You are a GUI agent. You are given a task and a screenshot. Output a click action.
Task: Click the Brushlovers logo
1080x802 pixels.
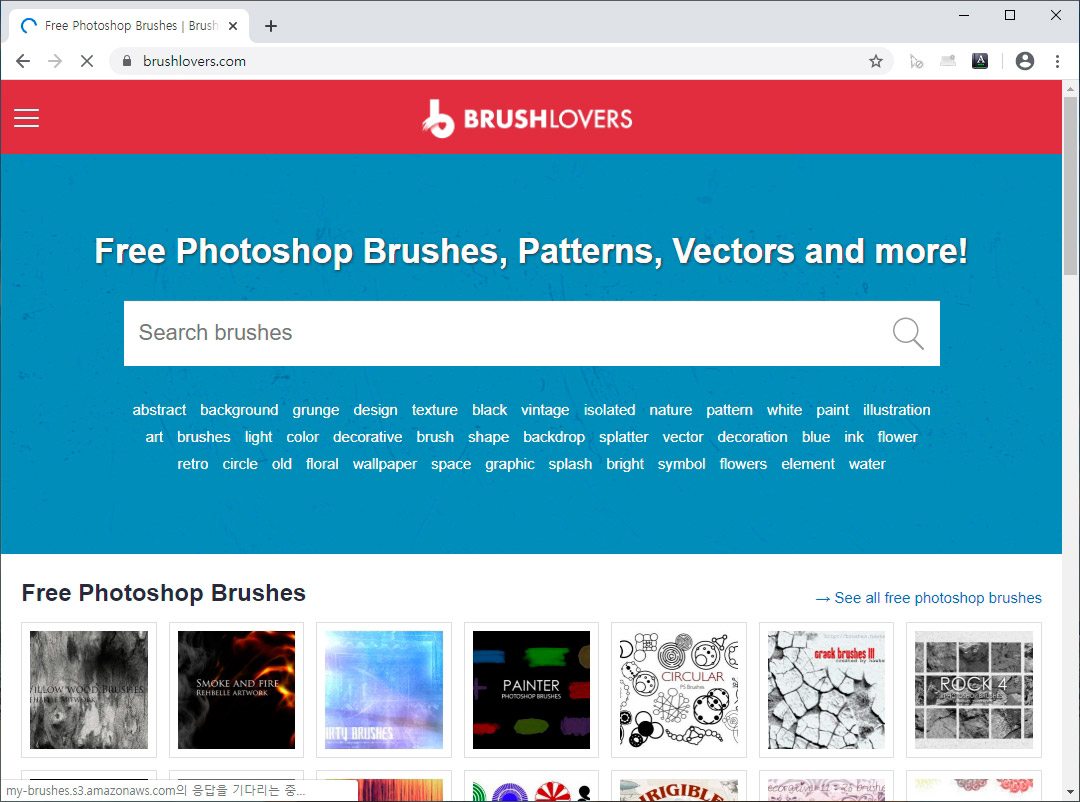(527, 119)
